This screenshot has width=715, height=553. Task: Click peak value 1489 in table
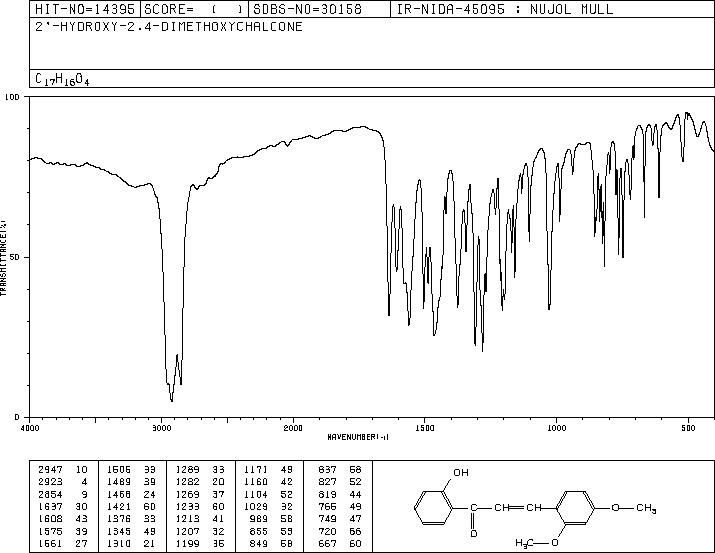pyautogui.click(x=119, y=482)
